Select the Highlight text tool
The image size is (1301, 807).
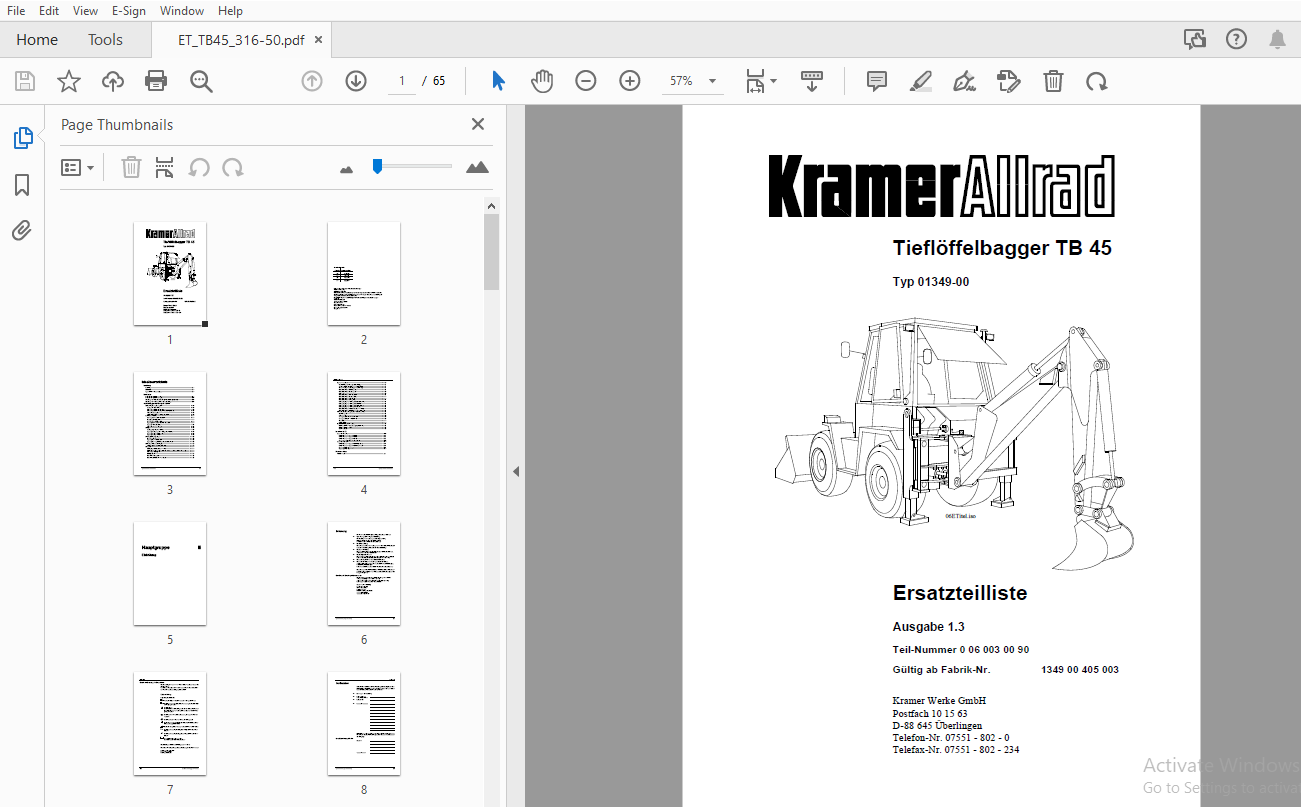tap(921, 81)
